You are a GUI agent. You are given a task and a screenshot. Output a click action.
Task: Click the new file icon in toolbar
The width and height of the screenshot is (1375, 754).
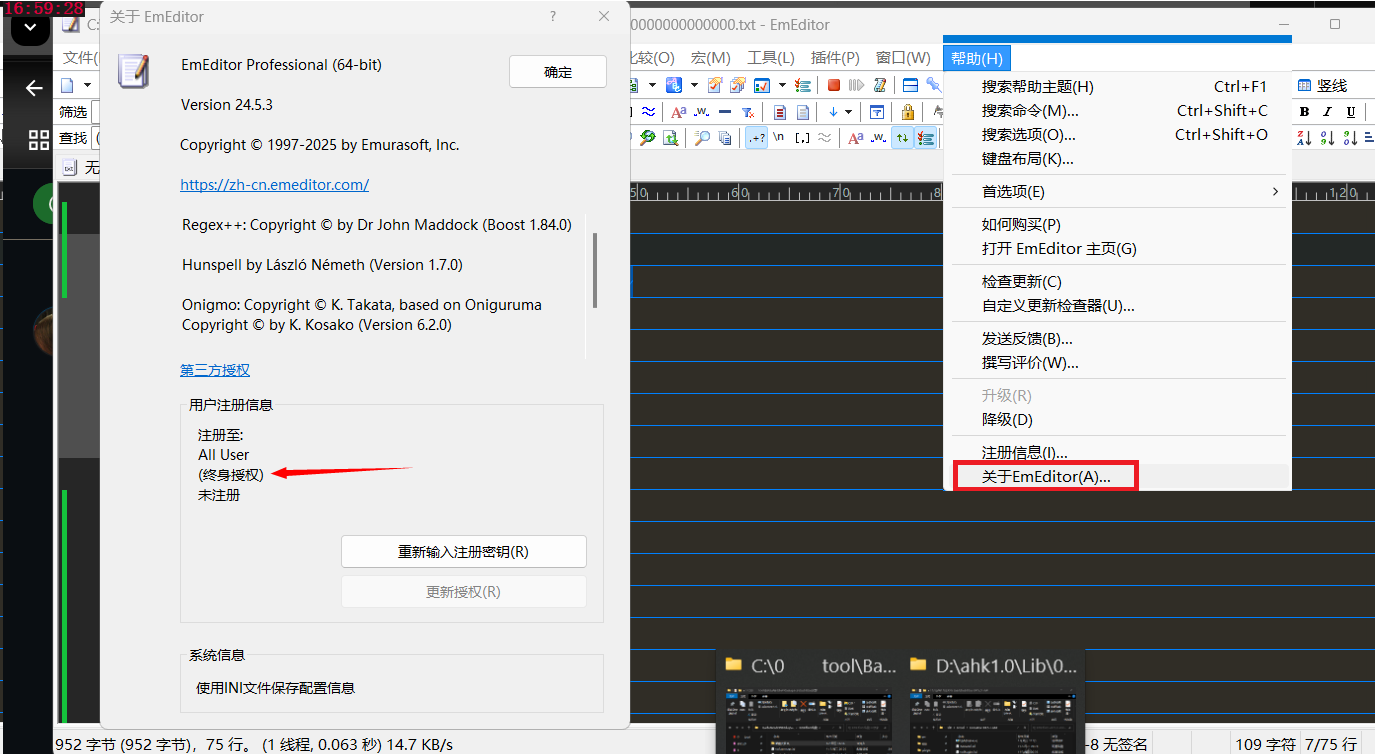coord(67,85)
